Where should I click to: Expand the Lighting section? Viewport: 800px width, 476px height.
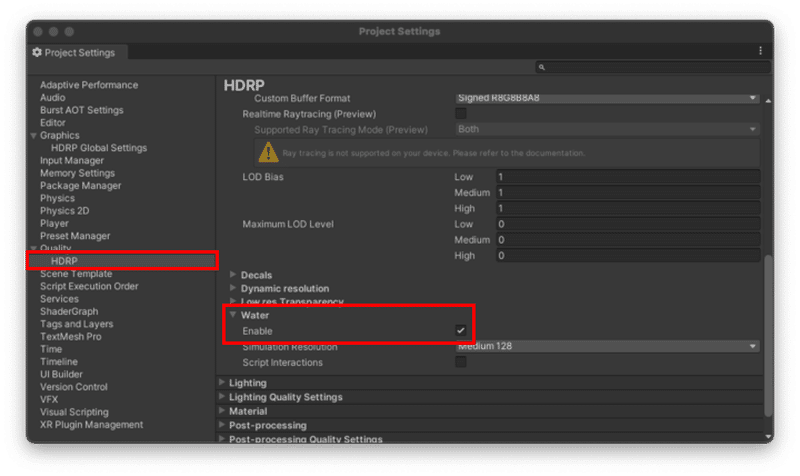pos(222,382)
